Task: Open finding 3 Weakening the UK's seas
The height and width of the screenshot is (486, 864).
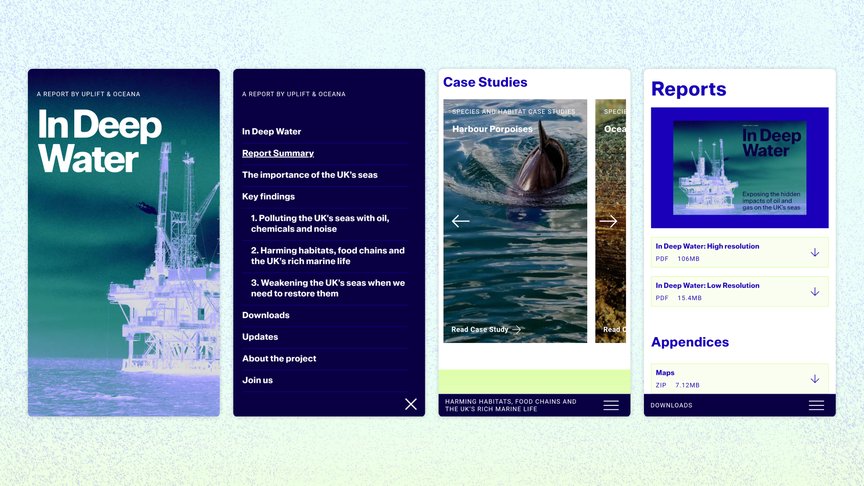Action: click(328, 288)
